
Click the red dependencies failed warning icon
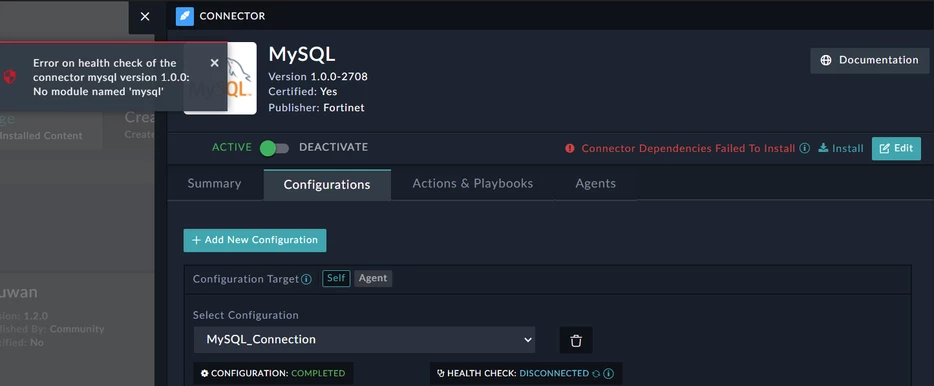pyautogui.click(x=570, y=148)
